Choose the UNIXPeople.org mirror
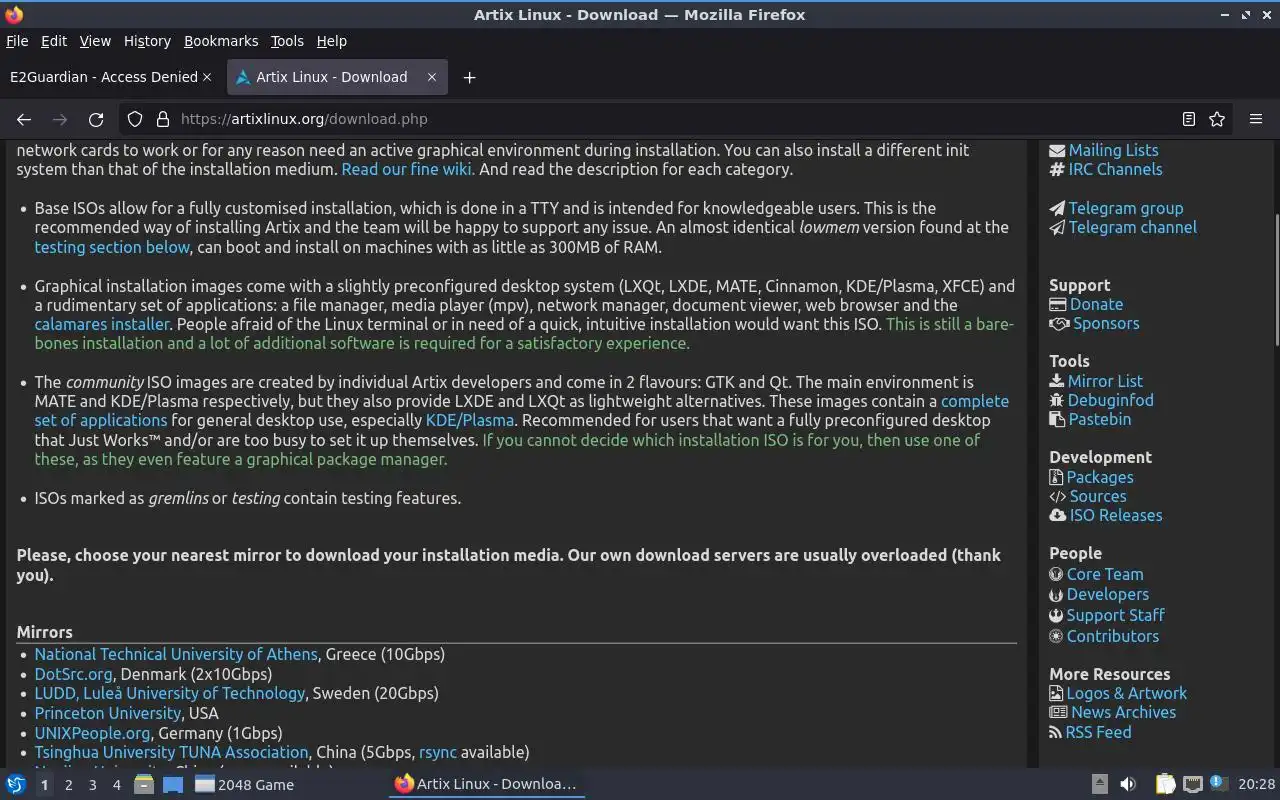Viewport: 1280px width, 800px height. tap(92, 733)
